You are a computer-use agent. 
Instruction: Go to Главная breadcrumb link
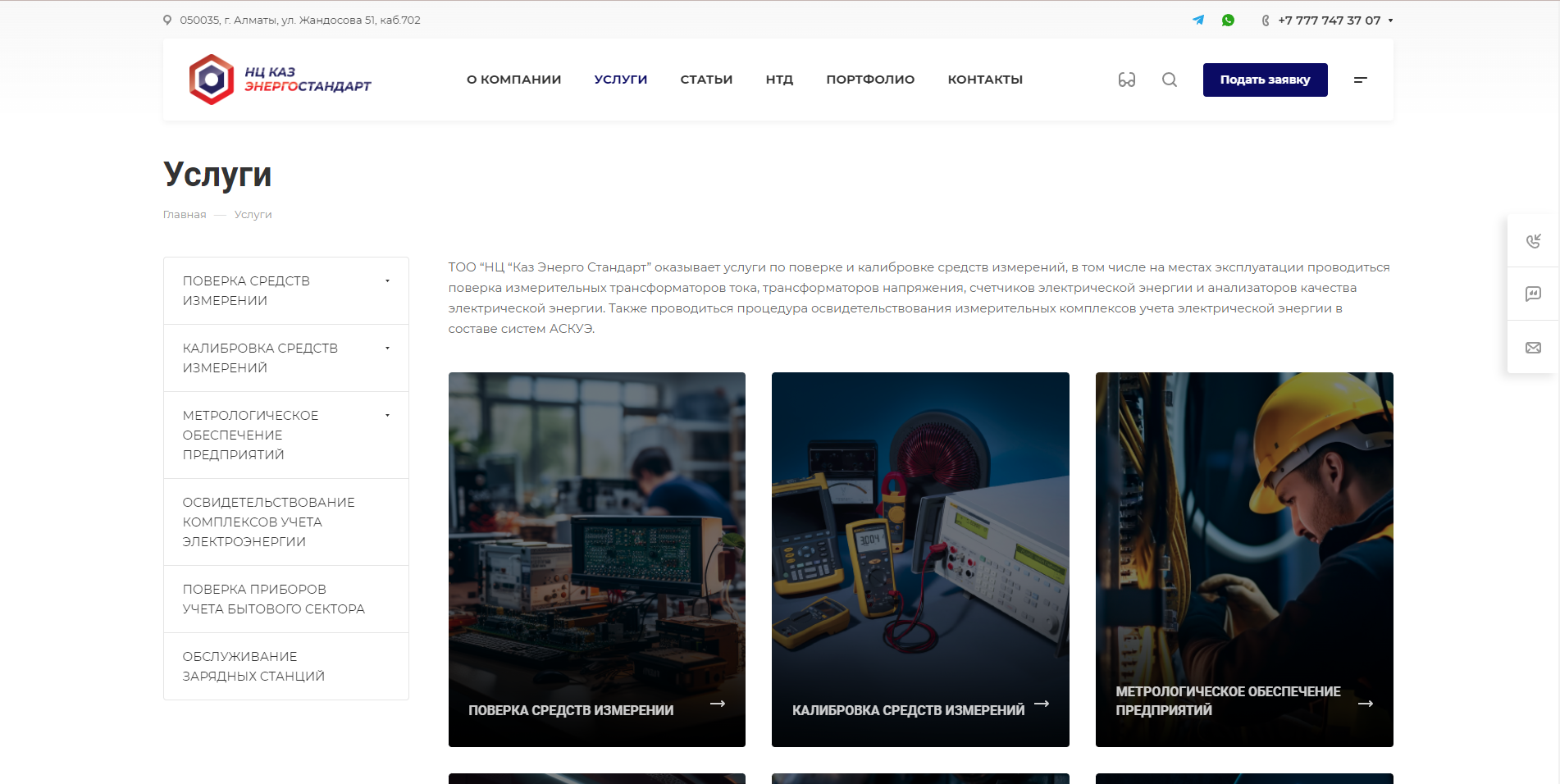tap(185, 215)
